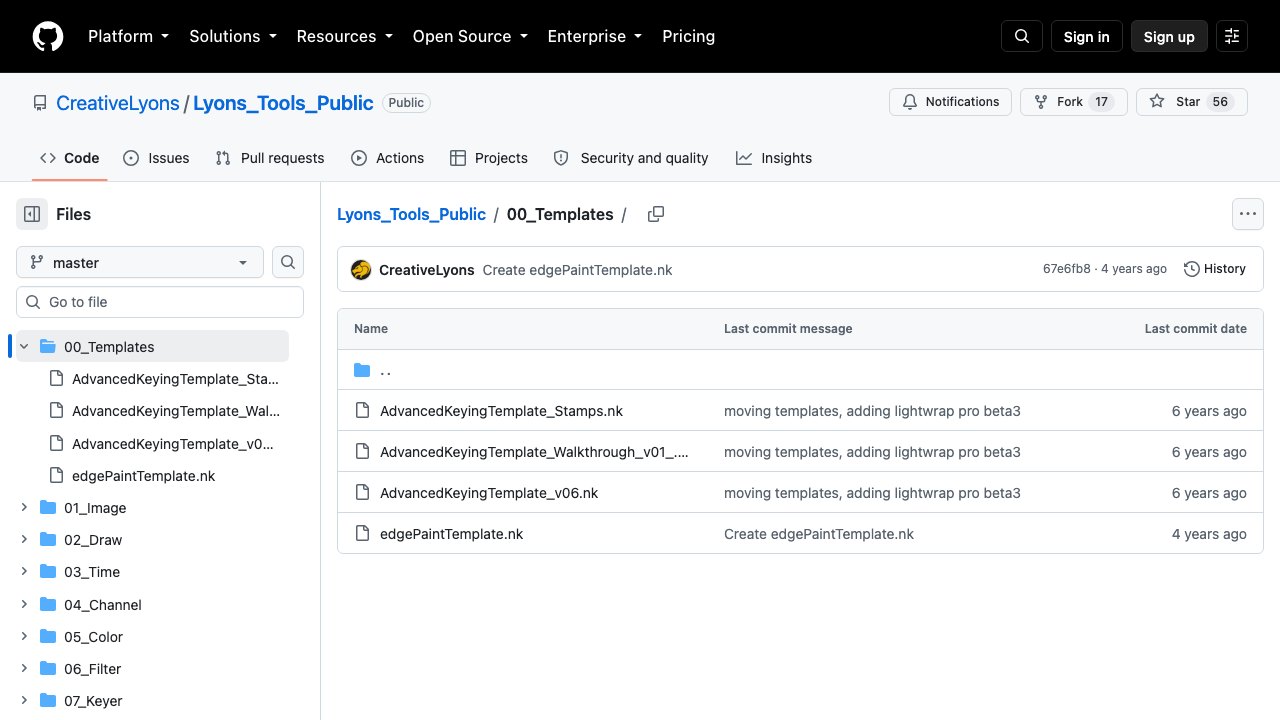Open the 05_Color folder in tree
The height and width of the screenshot is (720, 1280).
(93, 637)
